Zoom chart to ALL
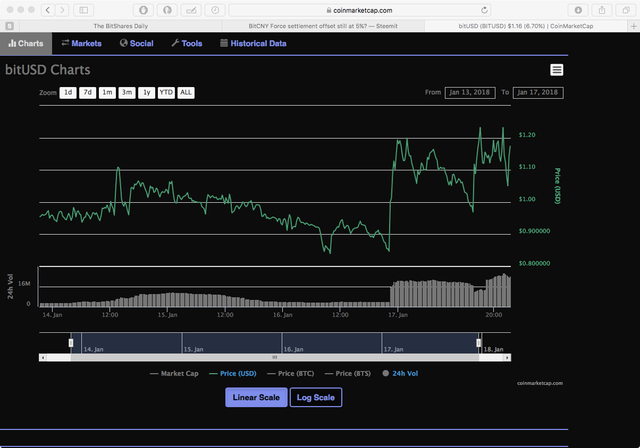The image size is (640, 448). tap(186, 93)
